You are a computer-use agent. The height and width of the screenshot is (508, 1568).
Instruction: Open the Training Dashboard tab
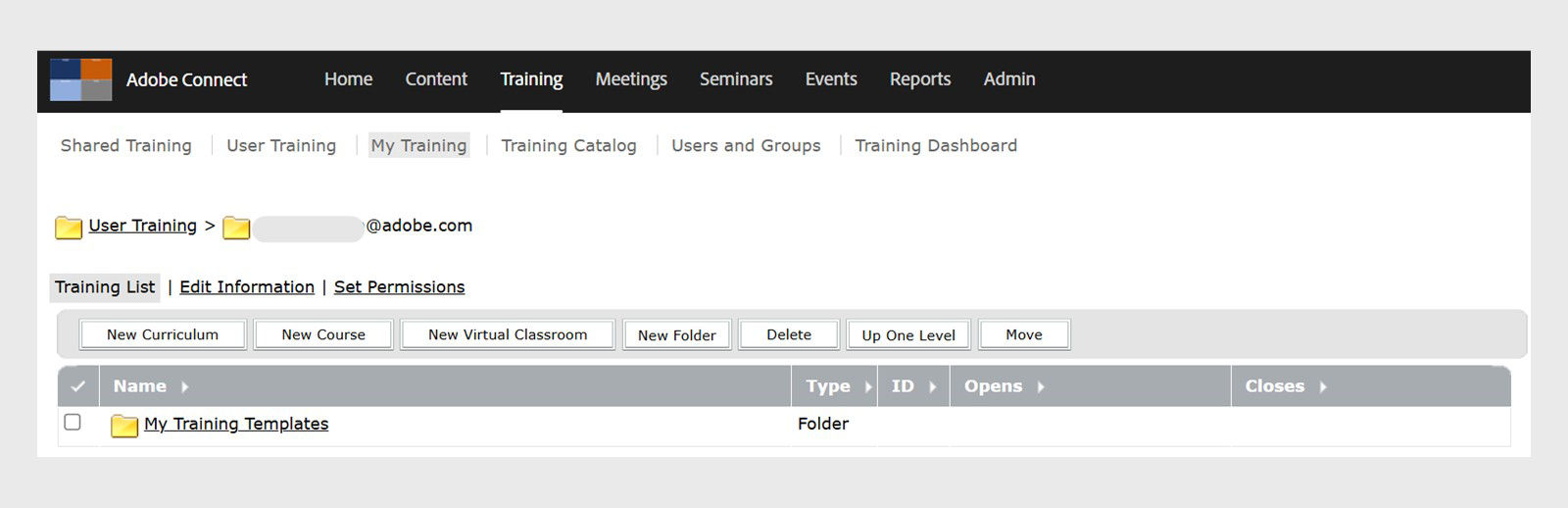(936, 145)
